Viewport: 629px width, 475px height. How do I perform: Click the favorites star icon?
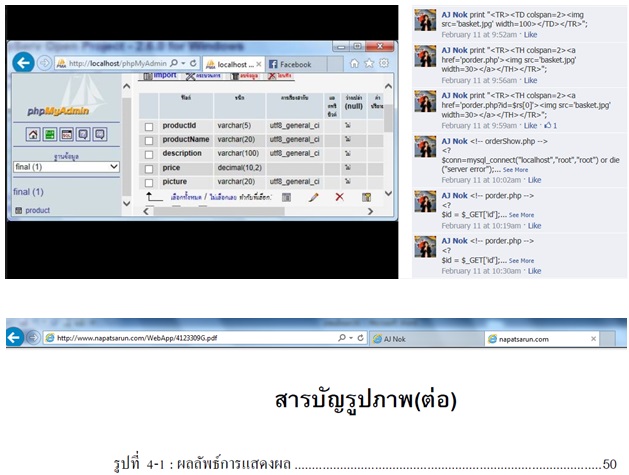pyautogui.click(x=370, y=64)
